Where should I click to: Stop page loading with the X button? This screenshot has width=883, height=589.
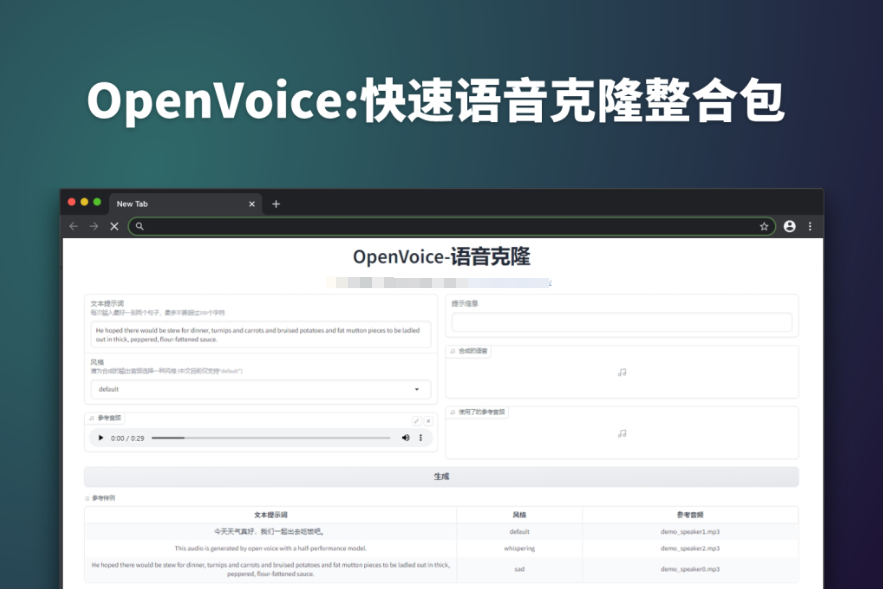[114, 227]
